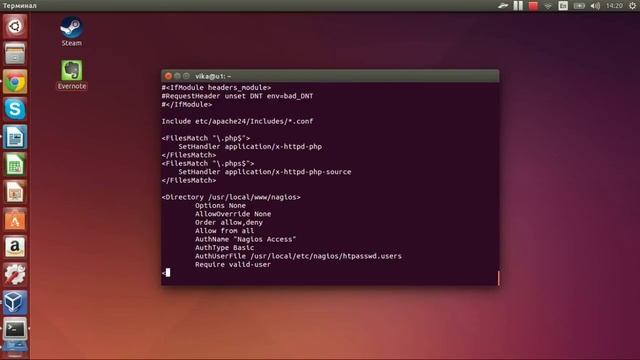Click the pause recording indicator in top panel
Viewport: 640px width, 360px height.
518,6
